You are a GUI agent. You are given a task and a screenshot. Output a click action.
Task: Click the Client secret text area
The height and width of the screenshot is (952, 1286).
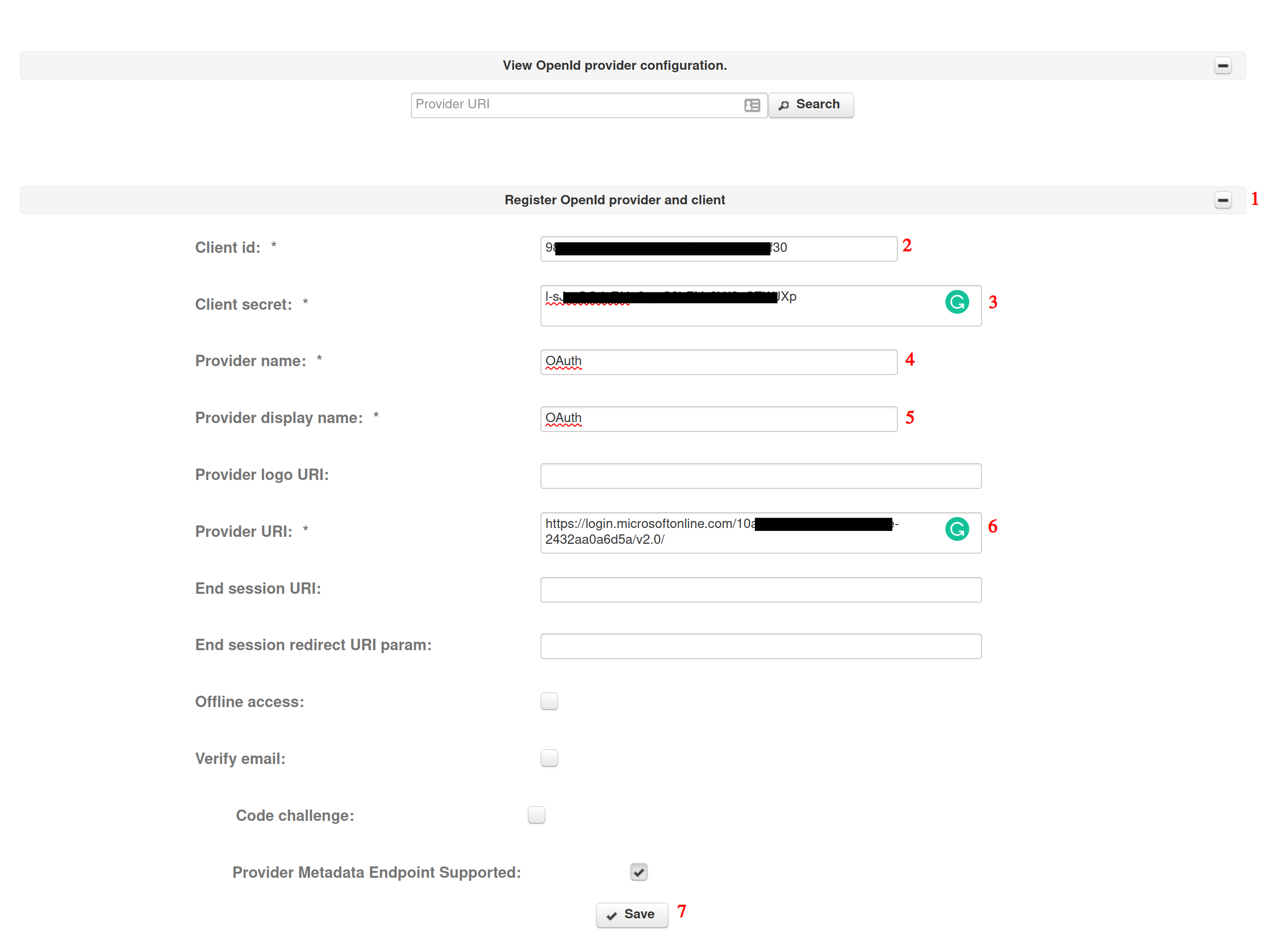click(760, 305)
